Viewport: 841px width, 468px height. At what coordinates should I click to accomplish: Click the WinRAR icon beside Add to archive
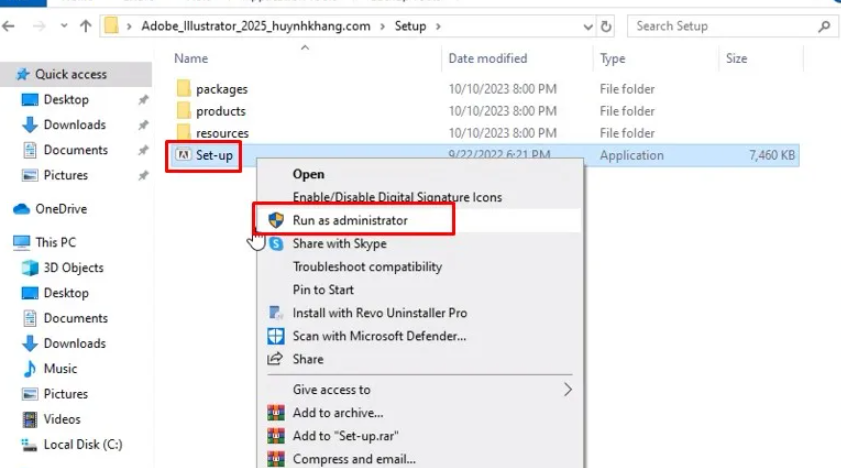pyautogui.click(x=276, y=413)
